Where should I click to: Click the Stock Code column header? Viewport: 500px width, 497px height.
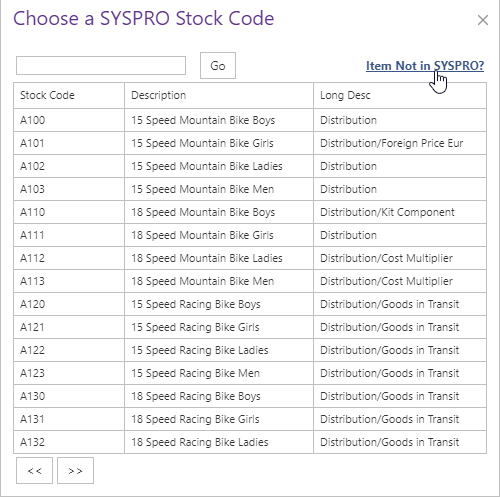[x=47, y=95]
